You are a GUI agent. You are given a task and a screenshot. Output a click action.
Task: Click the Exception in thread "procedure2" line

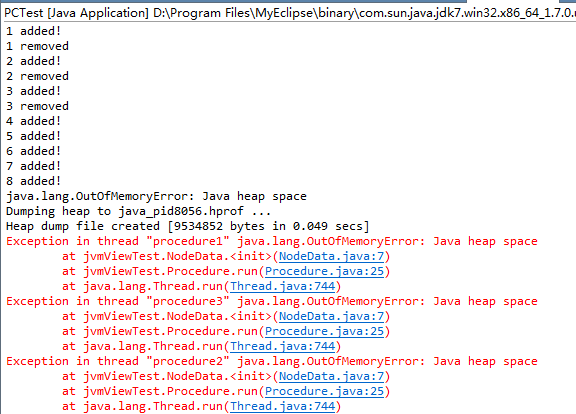[272, 361]
